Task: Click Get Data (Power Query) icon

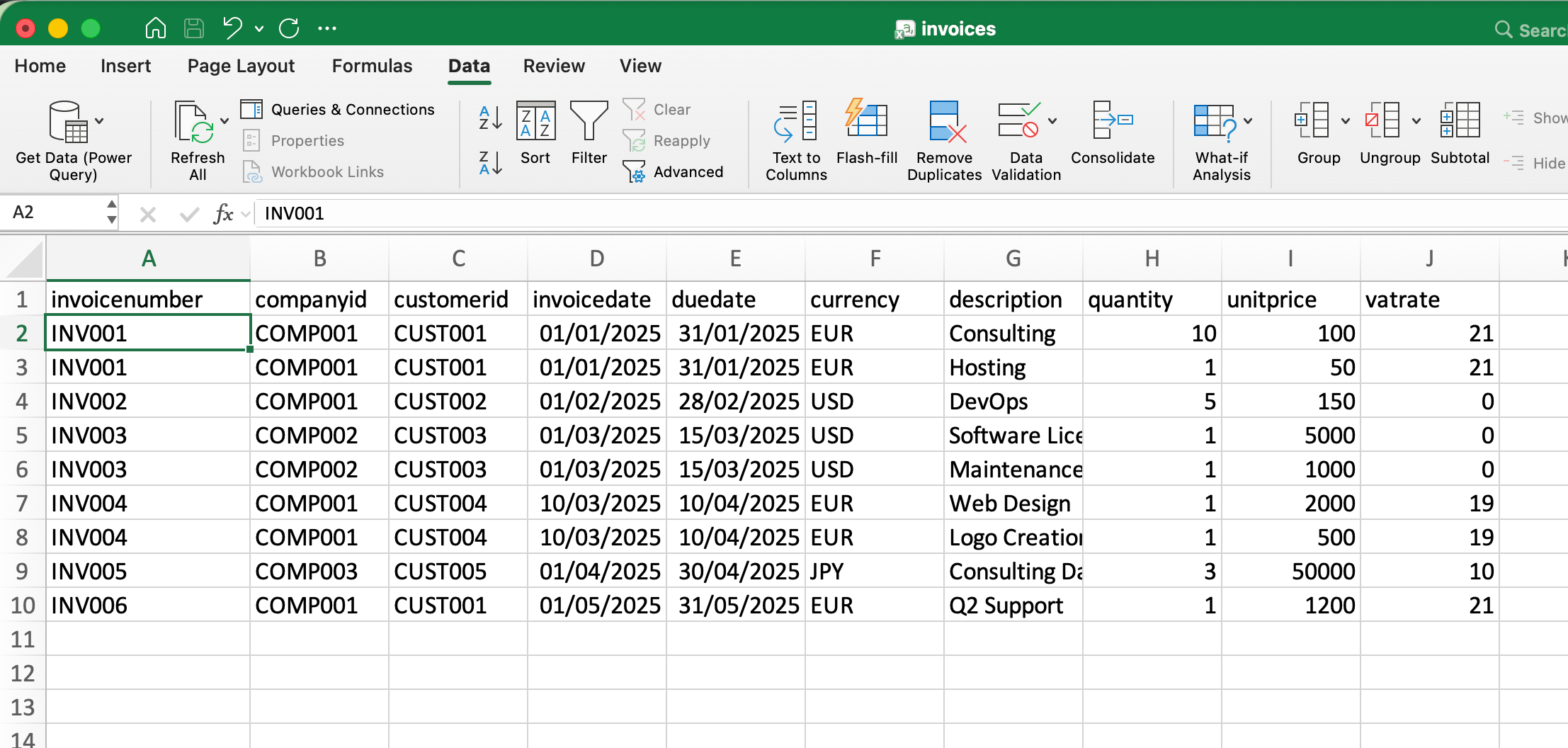Action: 68,121
